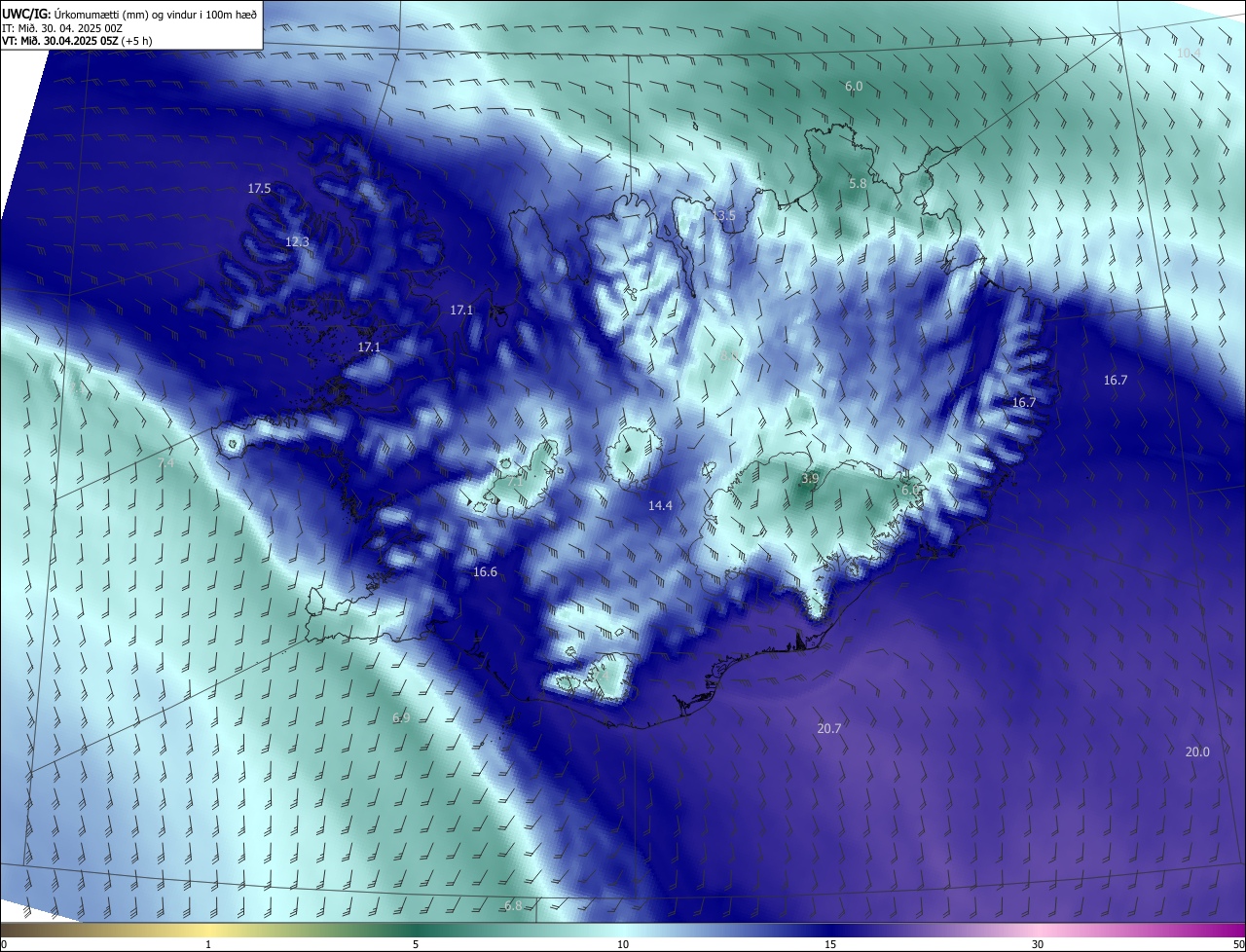This screenshot has width=1246, height=952.
Task: Click the 'VT: Mið. 30.04.2025 05Z (+5 h)' line
Action: (x=77, y=41)
